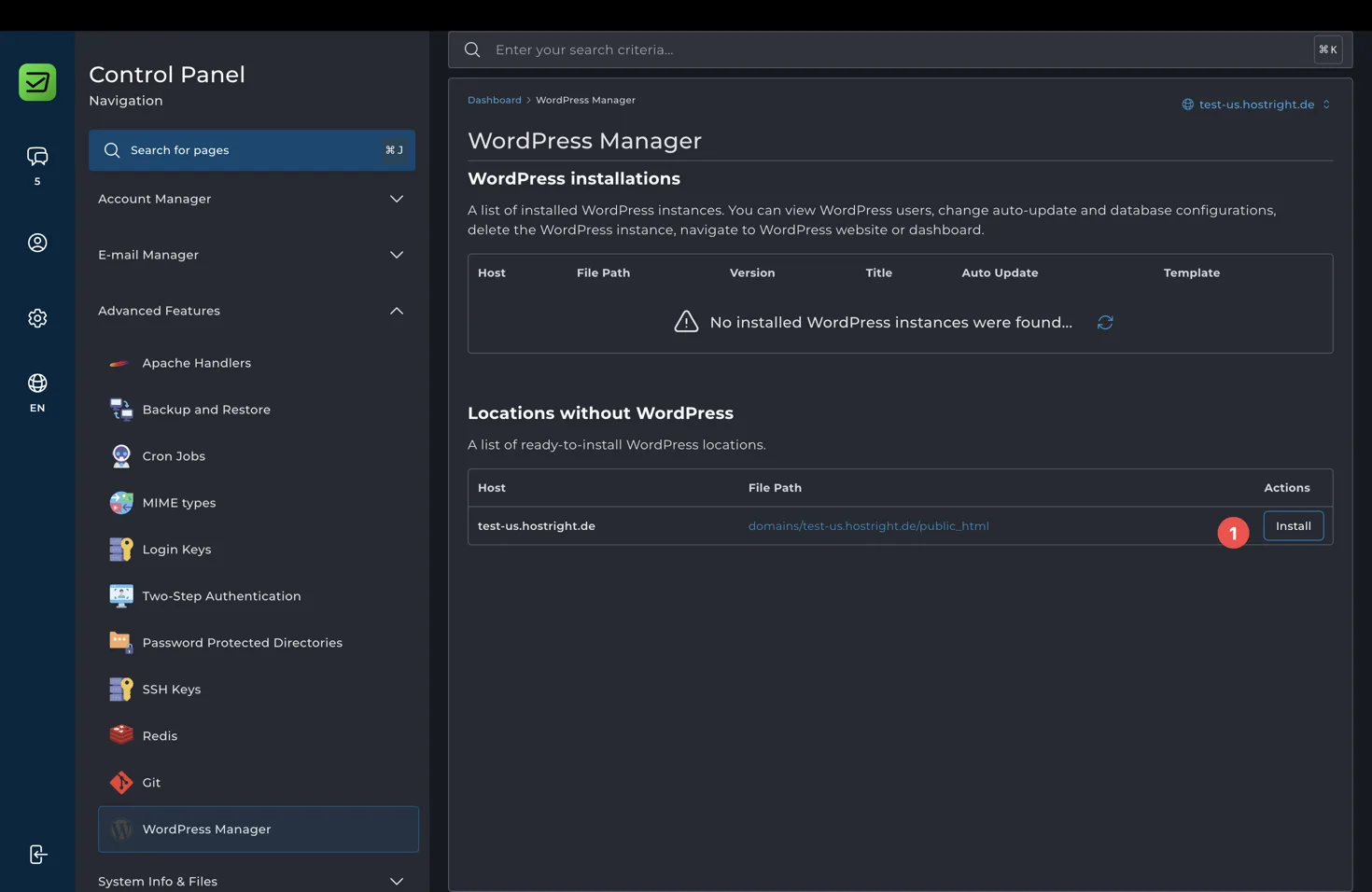Image resolution: width=1372 pixels, height=892 pixels.
Task: Collapse the Advanced Features section
Action: (x=251, y=311)
